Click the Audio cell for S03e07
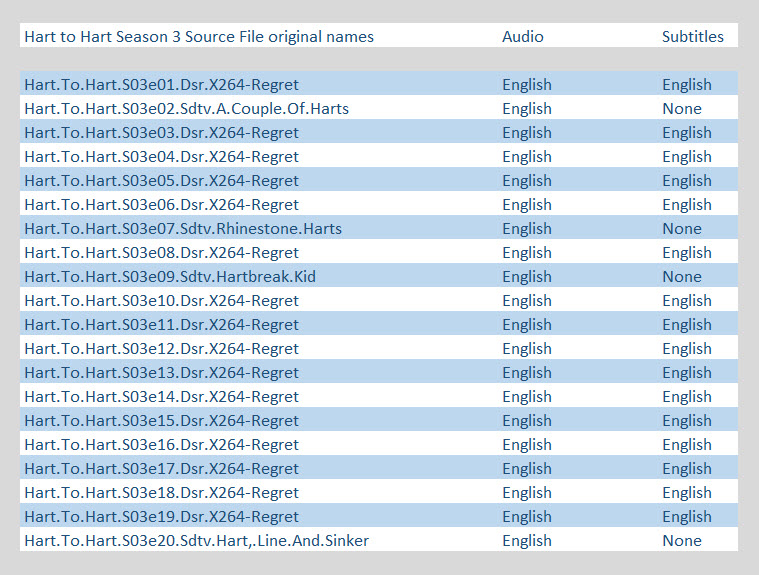The width and height of the screenshot is (759, 575). [527, 228]
